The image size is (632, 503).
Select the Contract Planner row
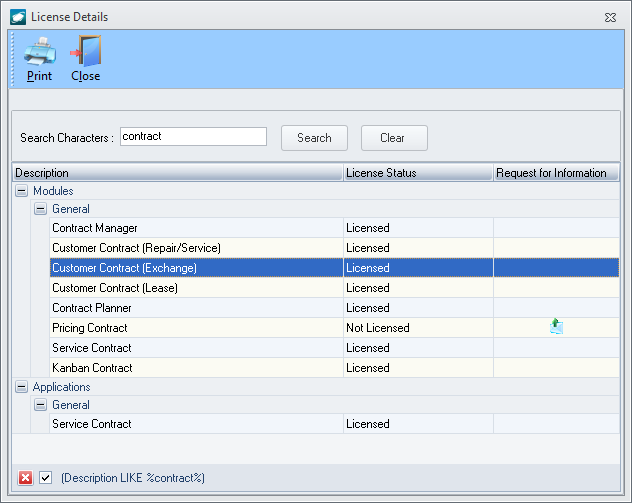click(335, 308)
